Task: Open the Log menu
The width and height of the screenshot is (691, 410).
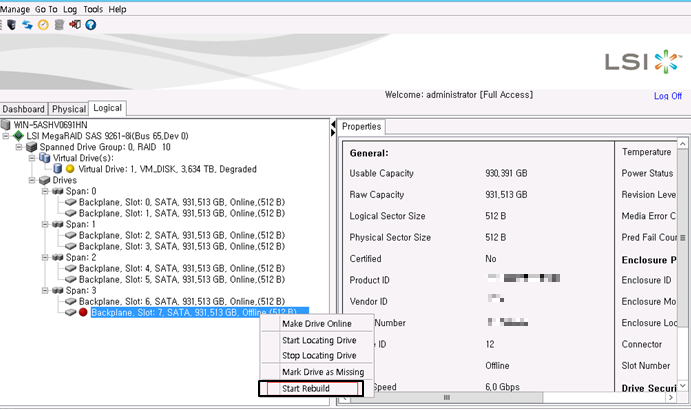Action: [70, 9]
